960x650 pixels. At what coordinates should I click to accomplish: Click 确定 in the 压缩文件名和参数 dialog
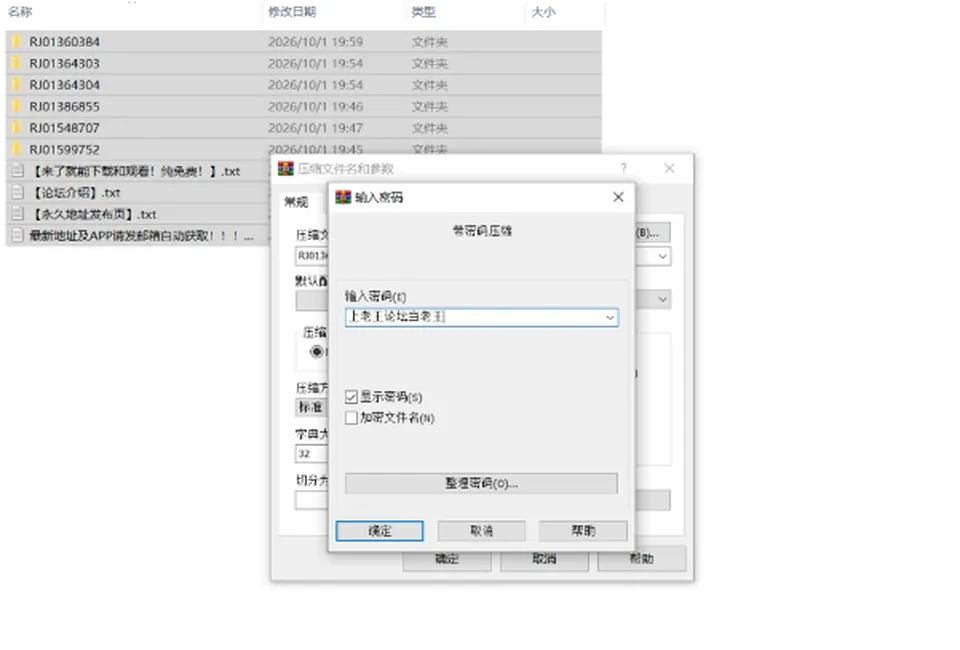(447, 559)
